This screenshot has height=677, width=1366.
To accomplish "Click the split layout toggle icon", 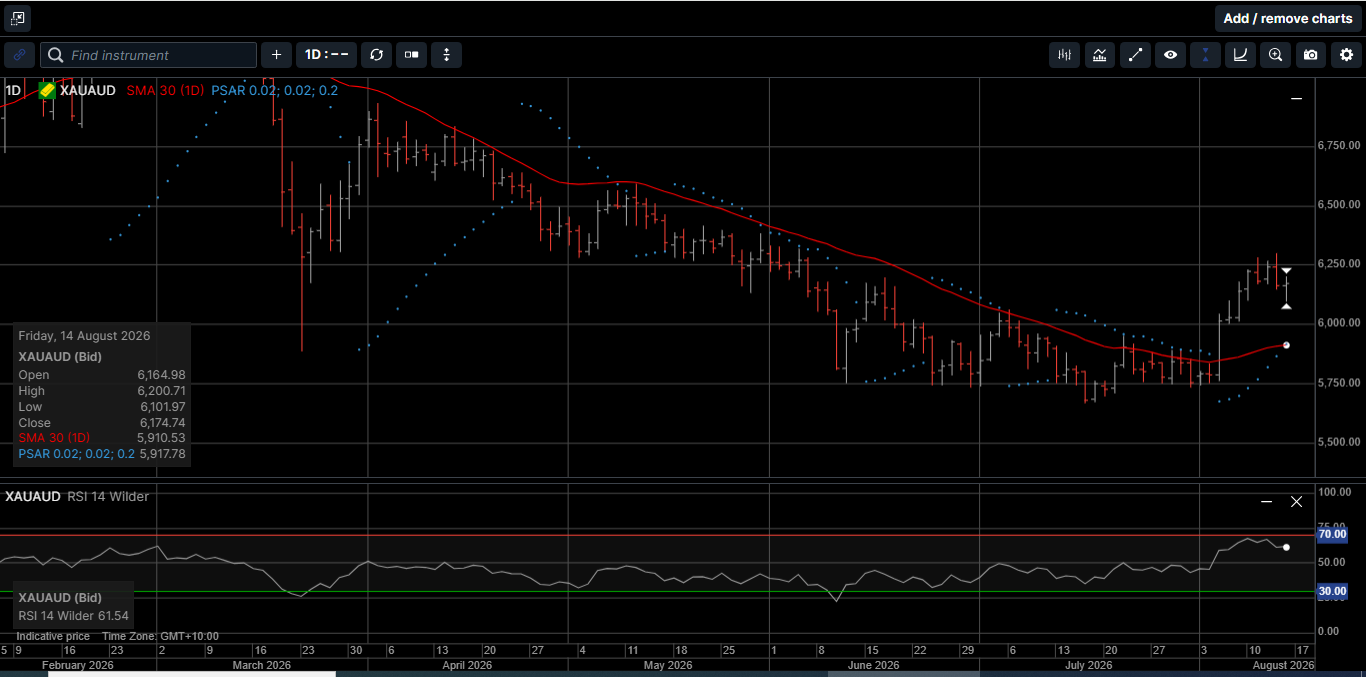I will coord(411,55).
